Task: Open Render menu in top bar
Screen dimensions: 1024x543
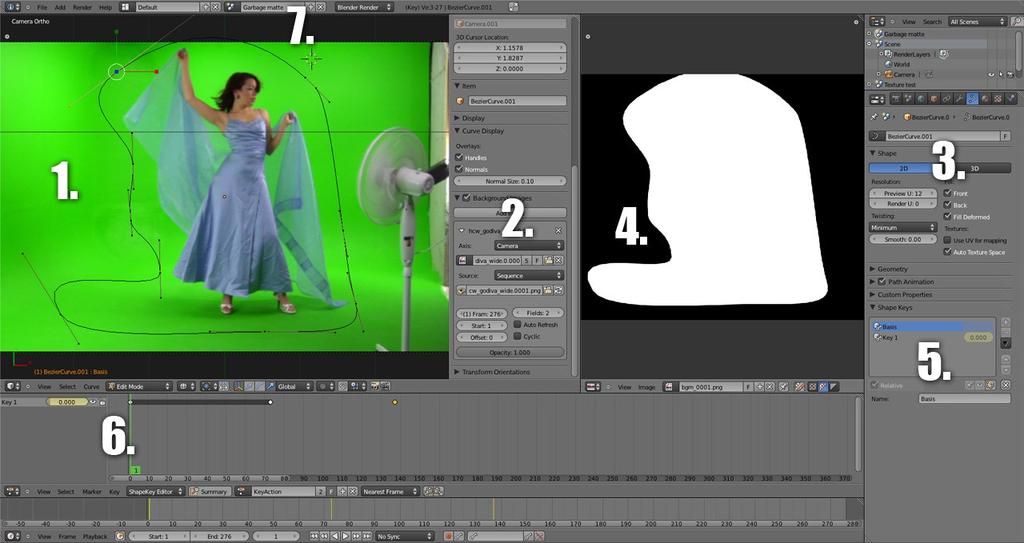Action: [x=82, y=7]
